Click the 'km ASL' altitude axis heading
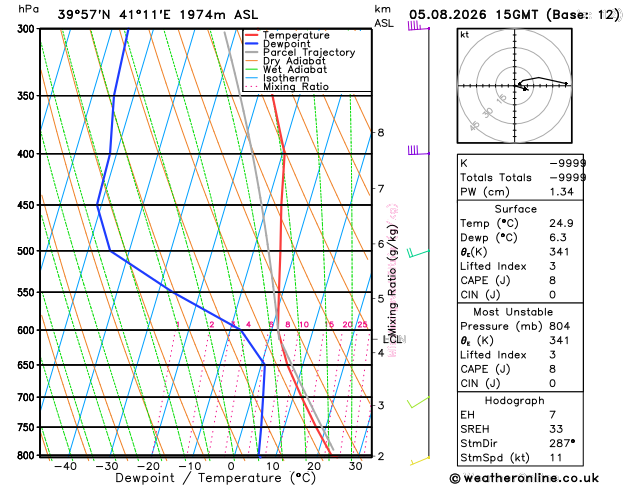The image size is (629, 486). click(x=384, y=16)
